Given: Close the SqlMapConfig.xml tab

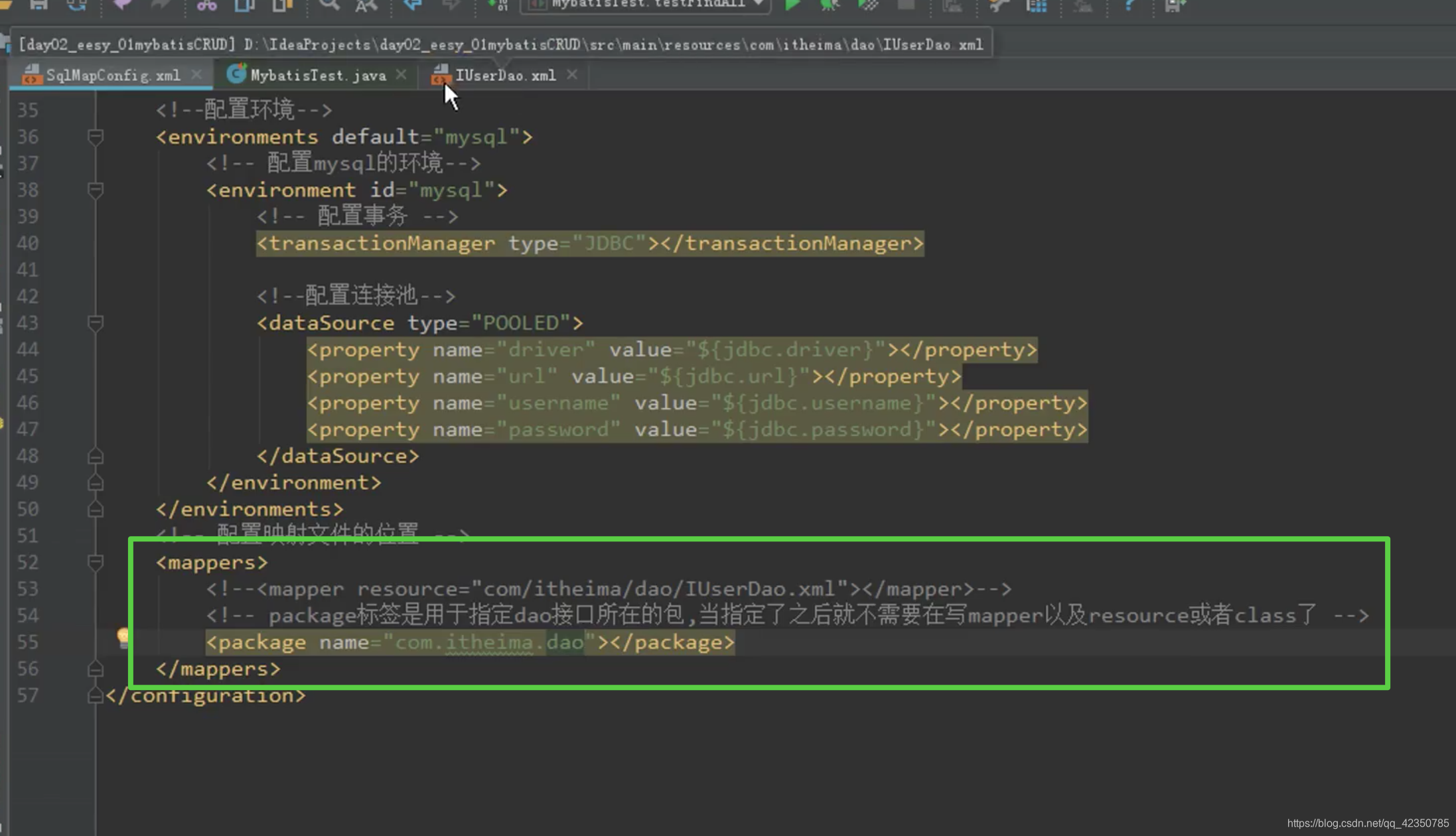Looking at the screenshot, I should [196, 75].
